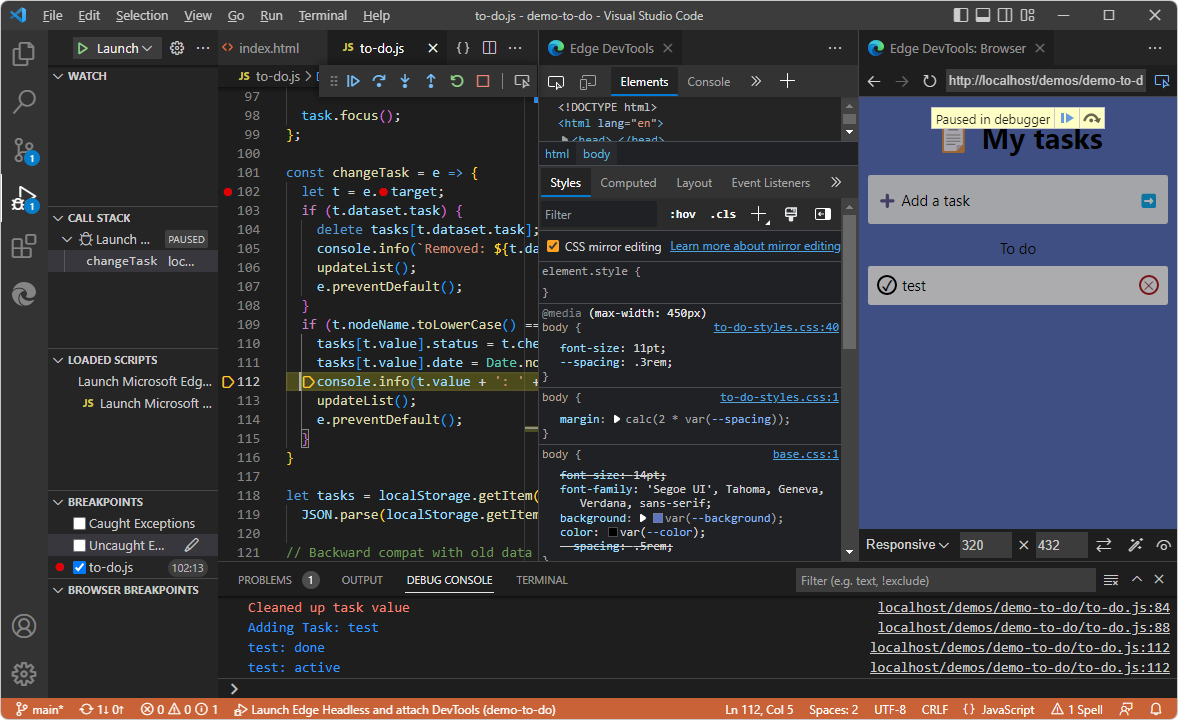
Task: Switch to the Computed tab in DevTools
Action: coord(628,183)
